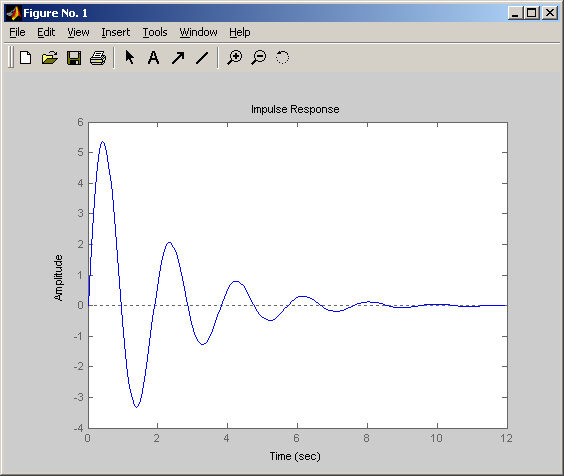Click the x-axis tick label '6'

[x=296, y=438]
